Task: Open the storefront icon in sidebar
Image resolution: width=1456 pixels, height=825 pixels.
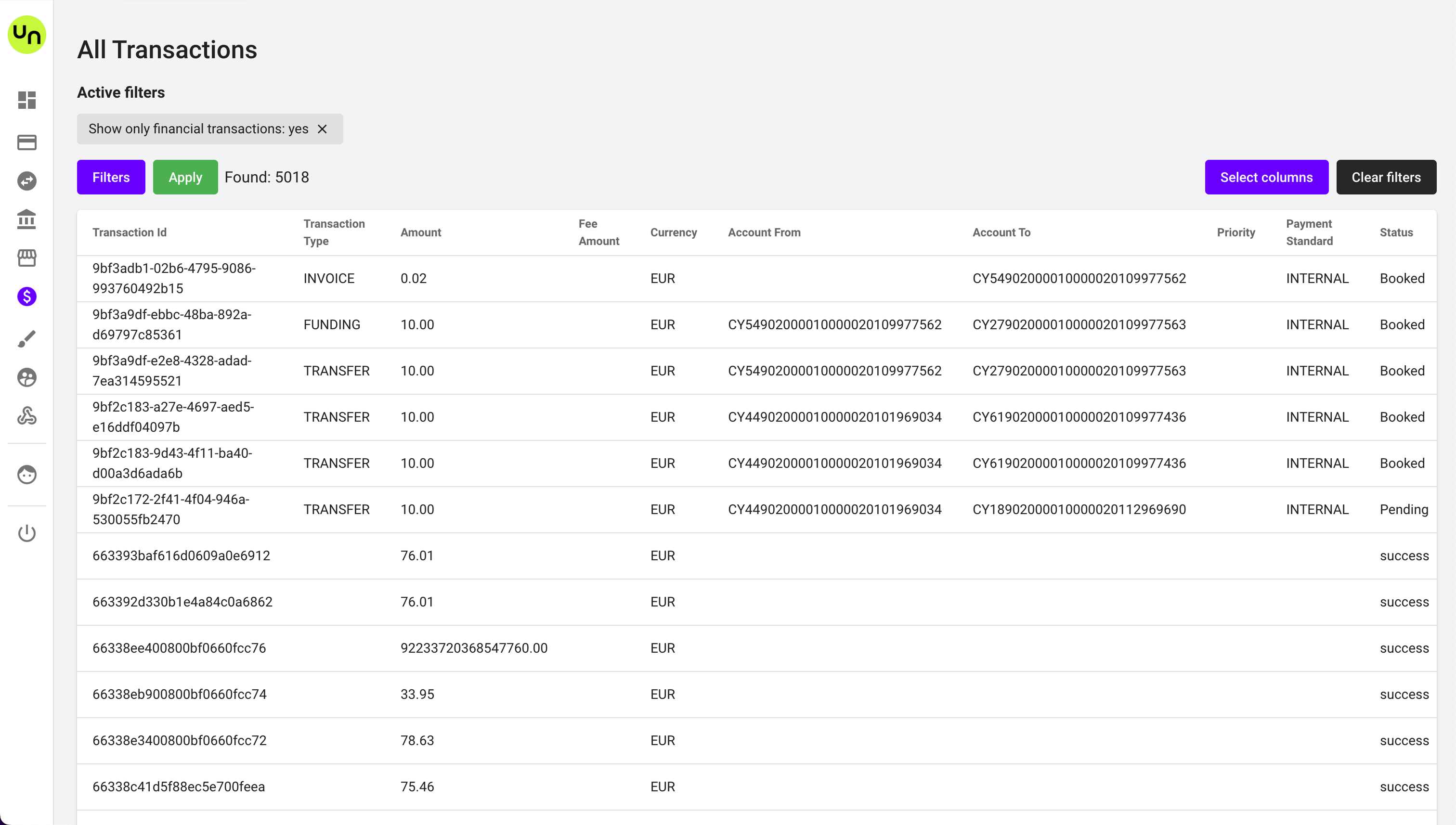Action: tap(26, 258)
